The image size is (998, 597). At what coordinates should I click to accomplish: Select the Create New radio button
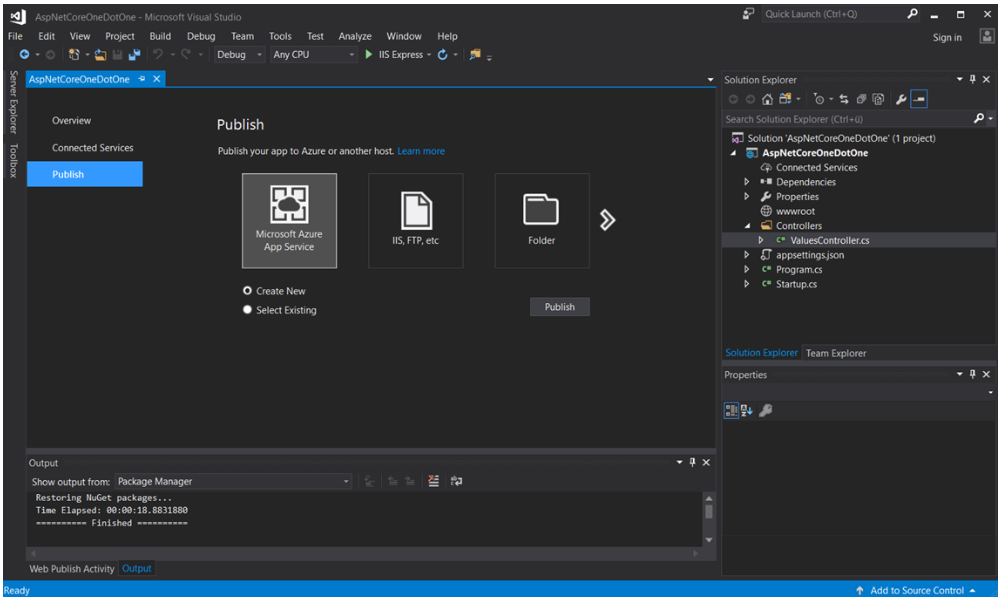pos(248,291)
